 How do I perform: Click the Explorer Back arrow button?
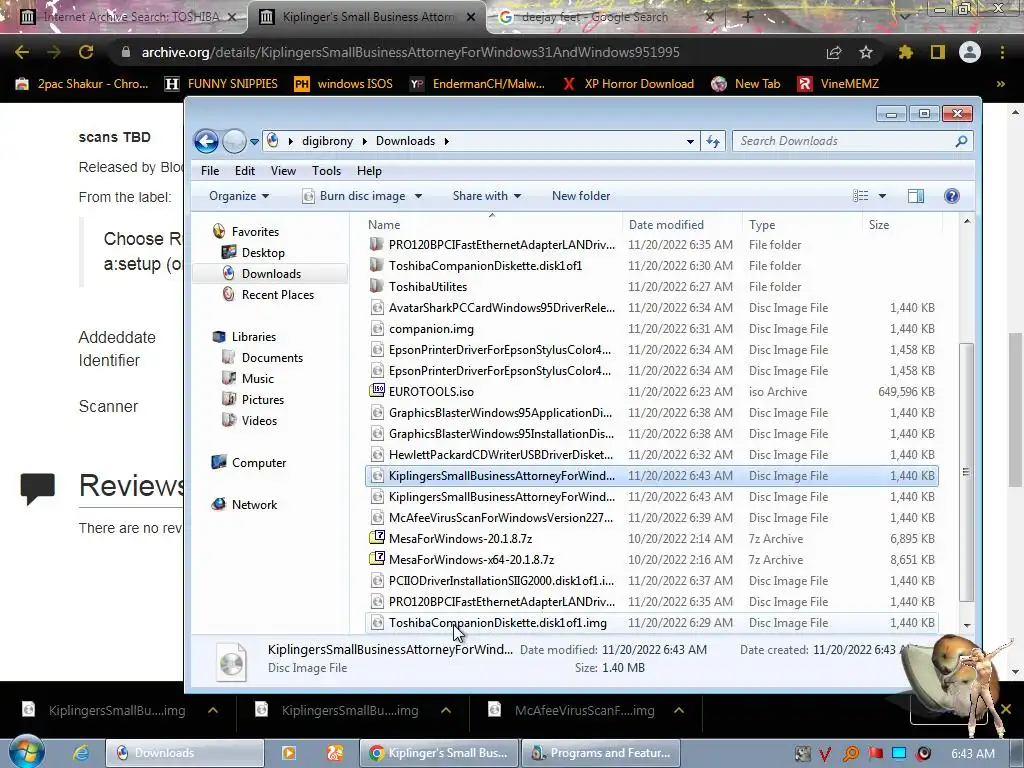[206, 141]
